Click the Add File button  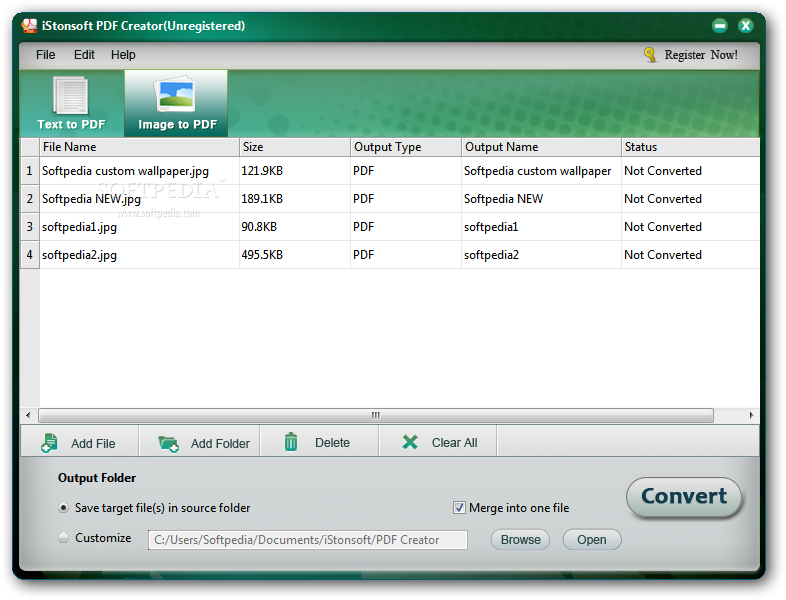[x=79, y=443]
